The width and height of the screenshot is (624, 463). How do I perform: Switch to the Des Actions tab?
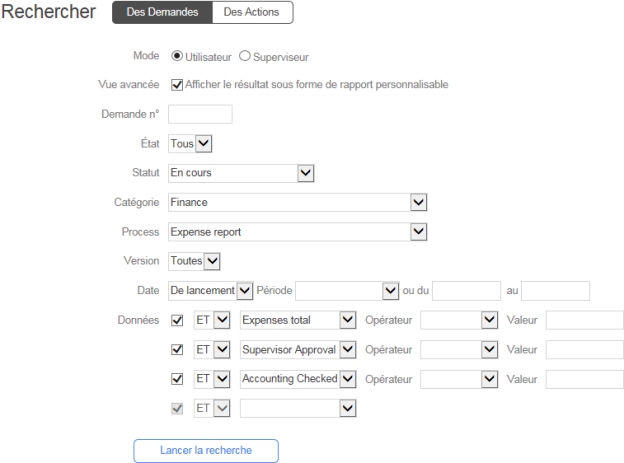coord(253,12)
